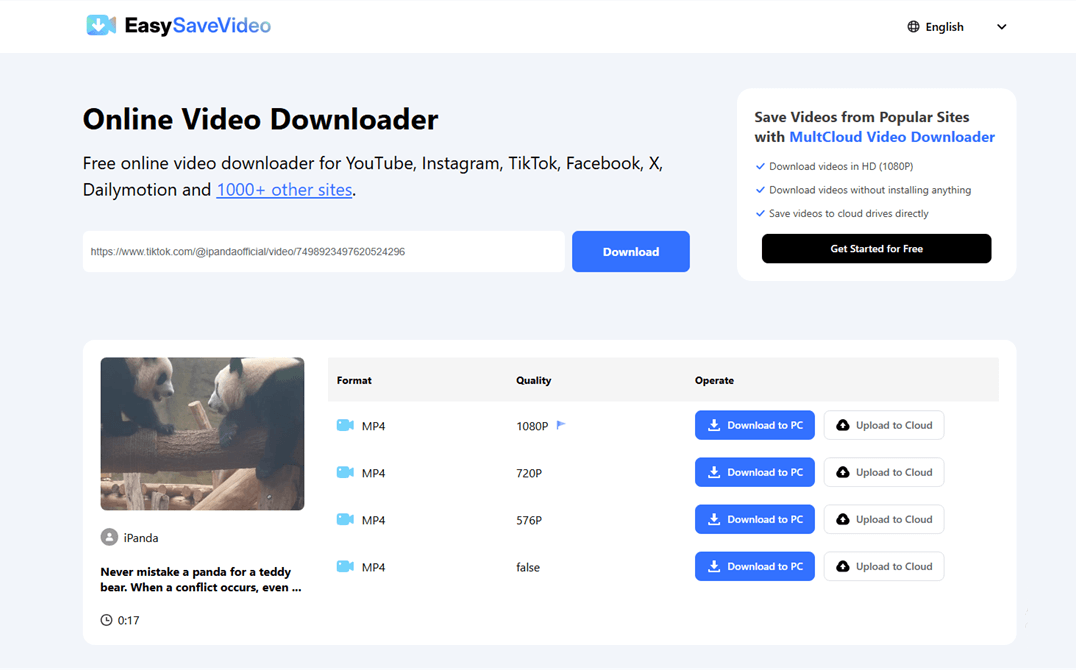Download the false quality MP4 to PC
The image size is (1076, 670).
[x=755, y=566]
